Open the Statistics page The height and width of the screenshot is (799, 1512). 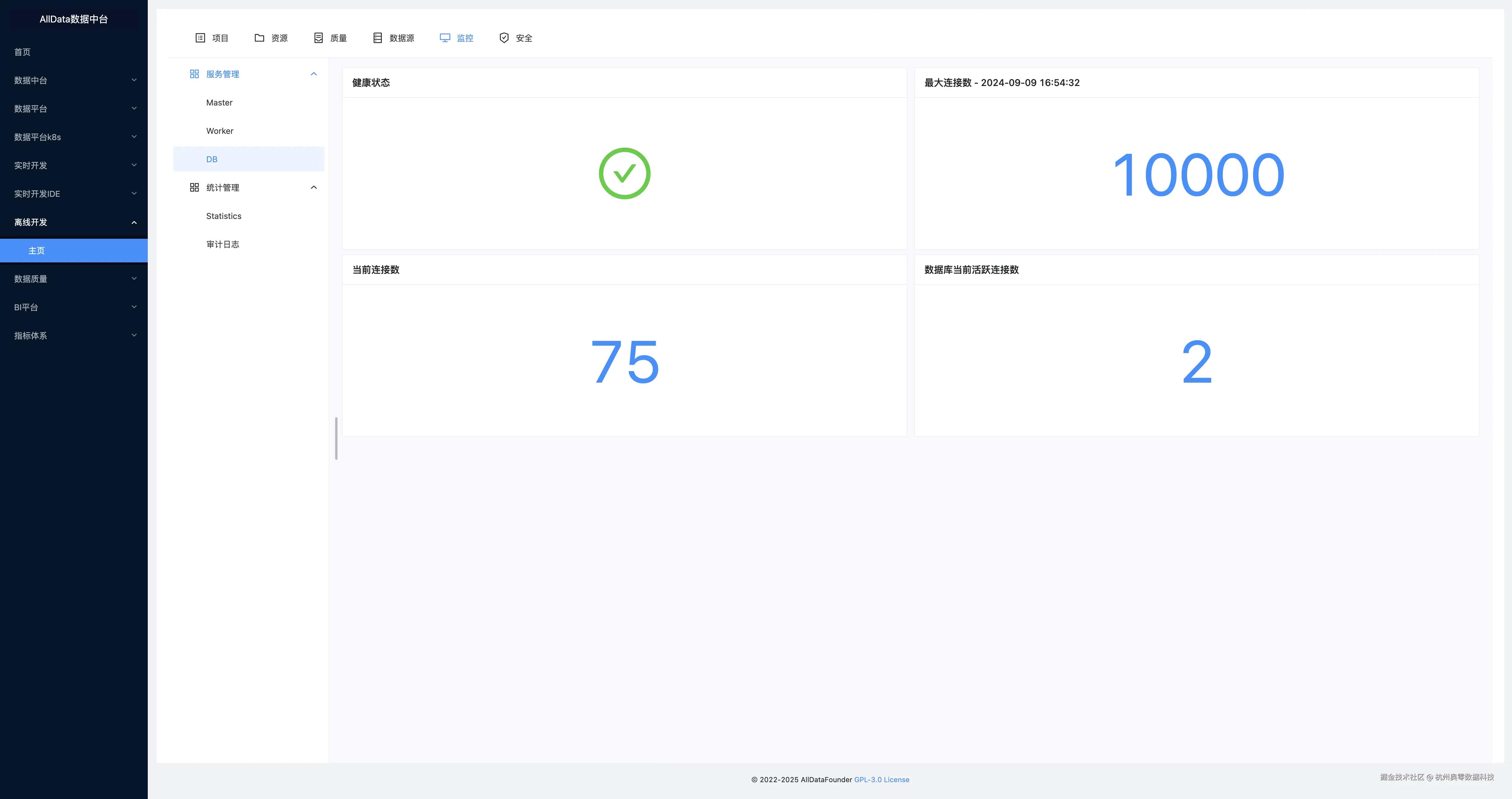coord(224,216)
